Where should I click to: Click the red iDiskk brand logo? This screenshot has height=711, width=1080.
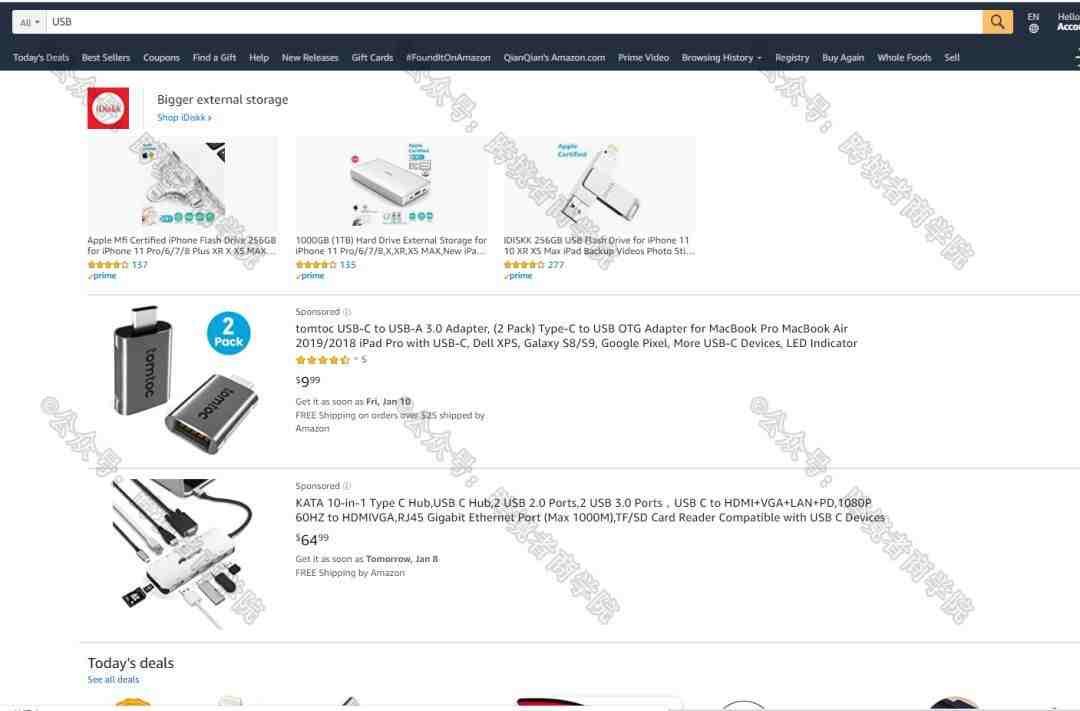pos(108,108)
